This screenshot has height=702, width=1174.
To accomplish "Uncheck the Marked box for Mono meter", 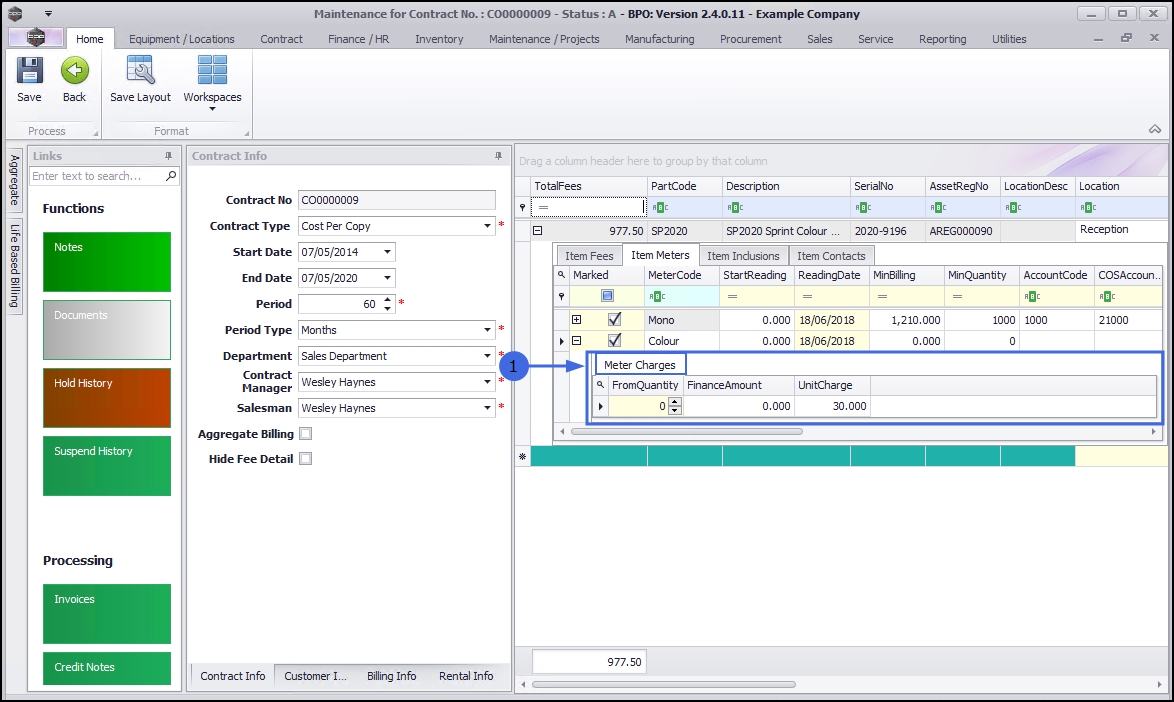I will (x=614, y=320).
